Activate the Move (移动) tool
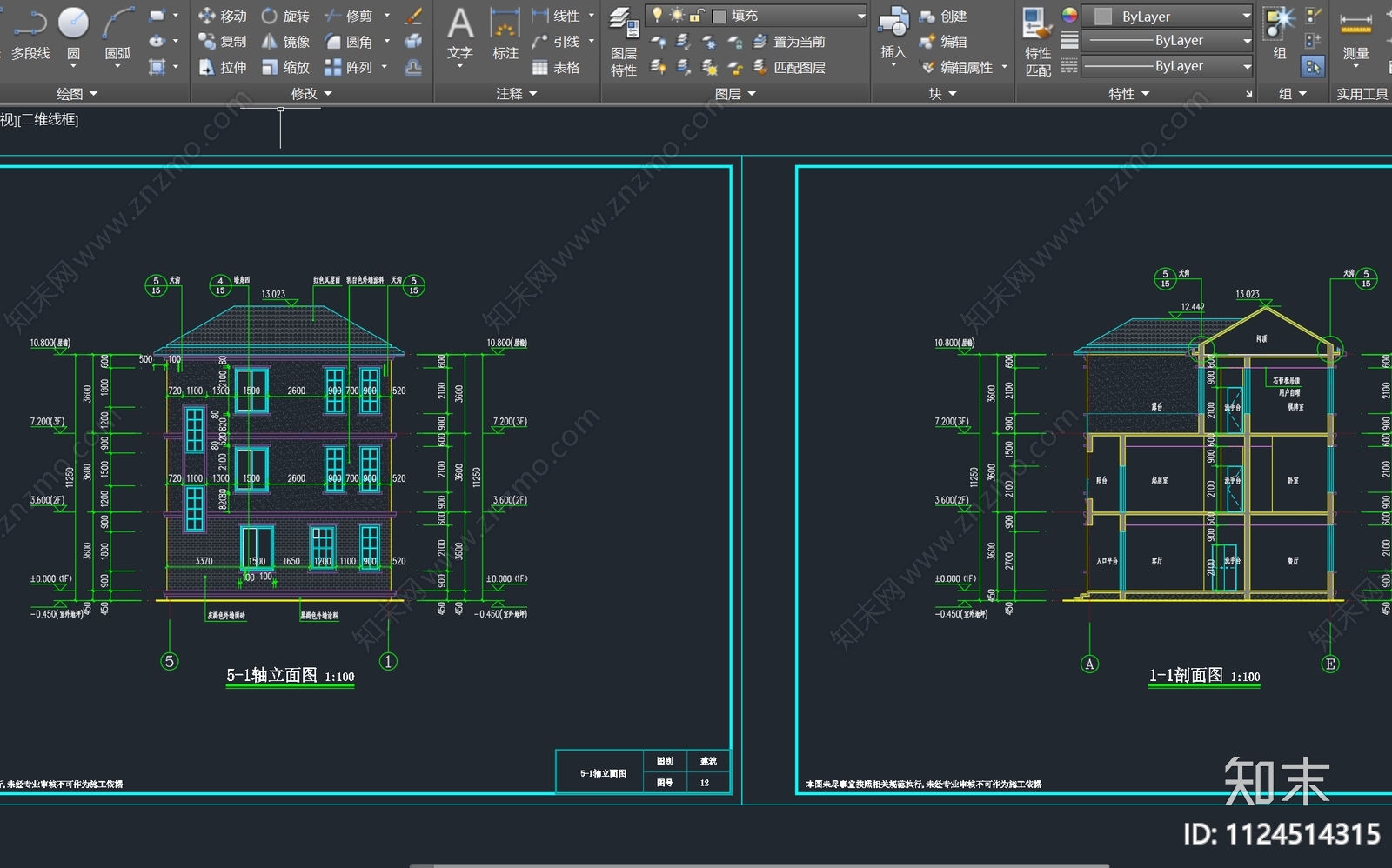1392x868 pixels. pos(223,16)
